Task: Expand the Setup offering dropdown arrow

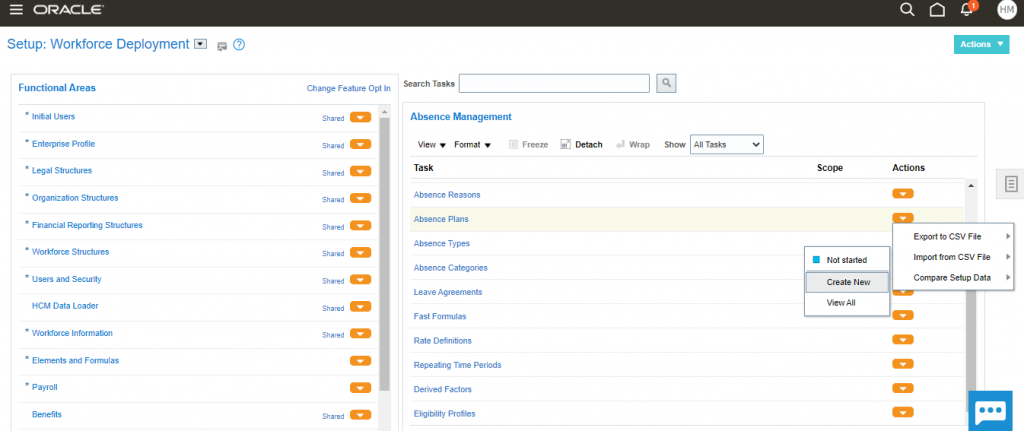Action: point(201,44)
